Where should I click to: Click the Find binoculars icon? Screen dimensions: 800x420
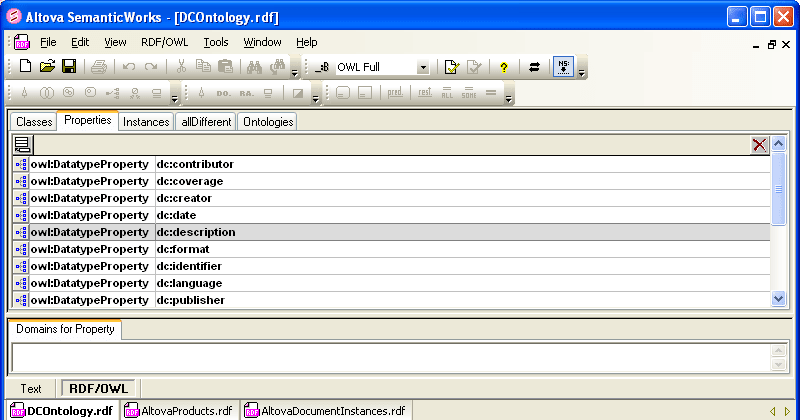pos(254,66)
